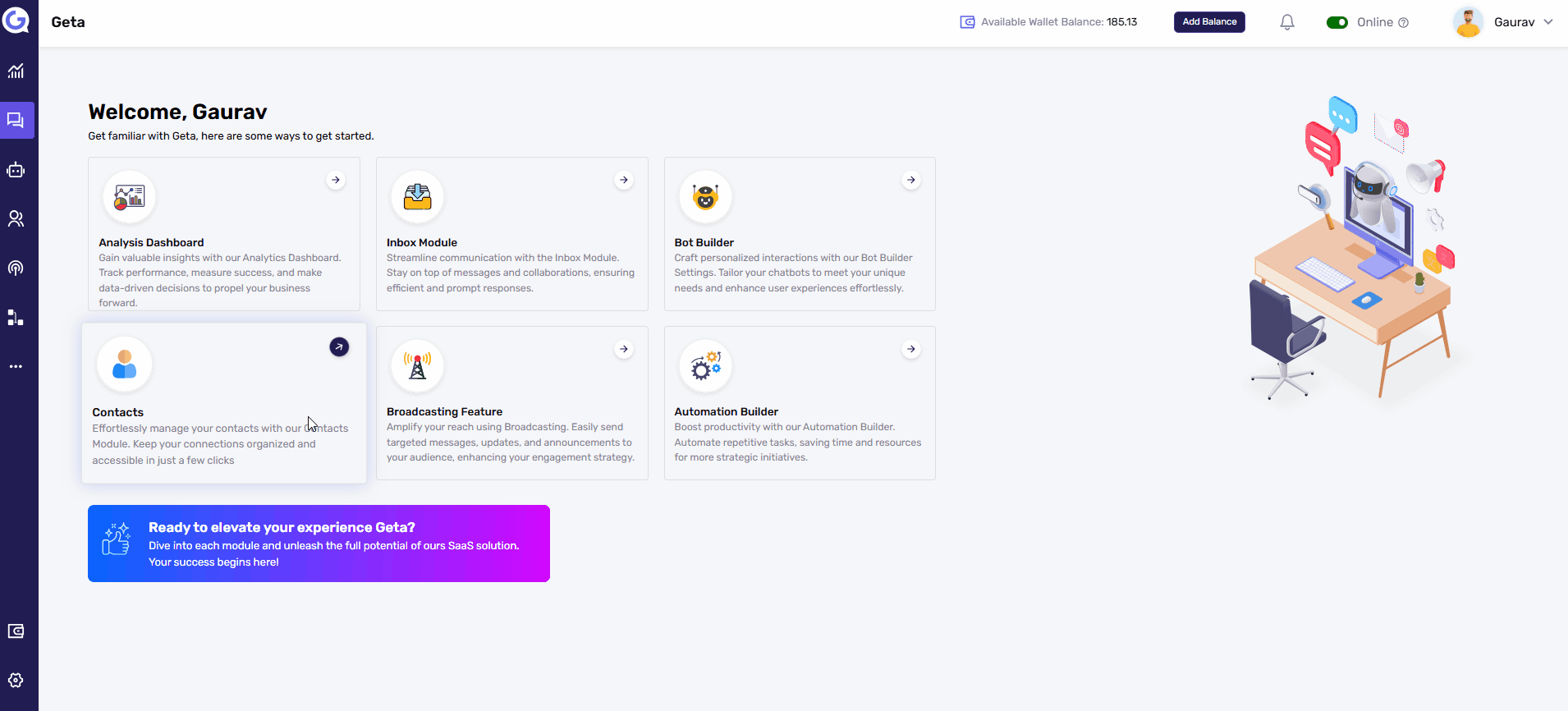Open the analytics chart icon in sidebar
The width and height of the screenshot is (1568, 711).
coord(16,71)
